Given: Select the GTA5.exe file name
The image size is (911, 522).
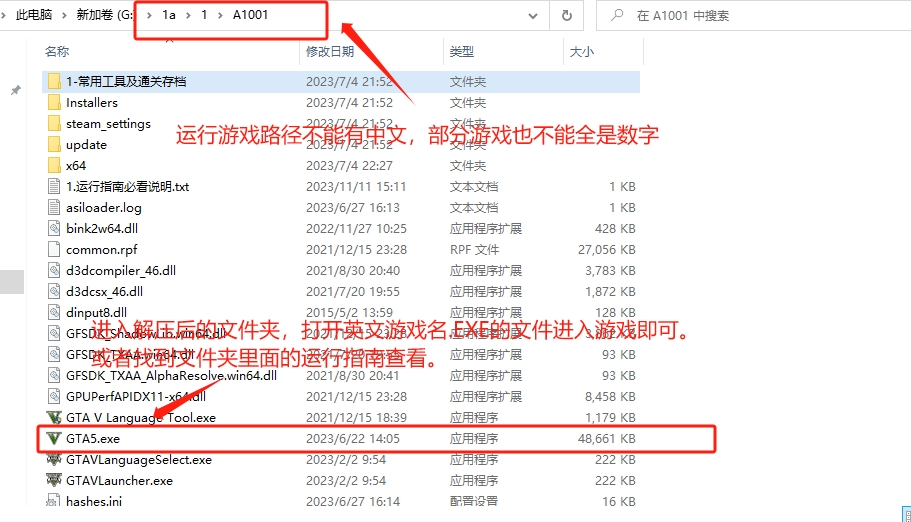Looking at the screenshot, I should [93, 439].
